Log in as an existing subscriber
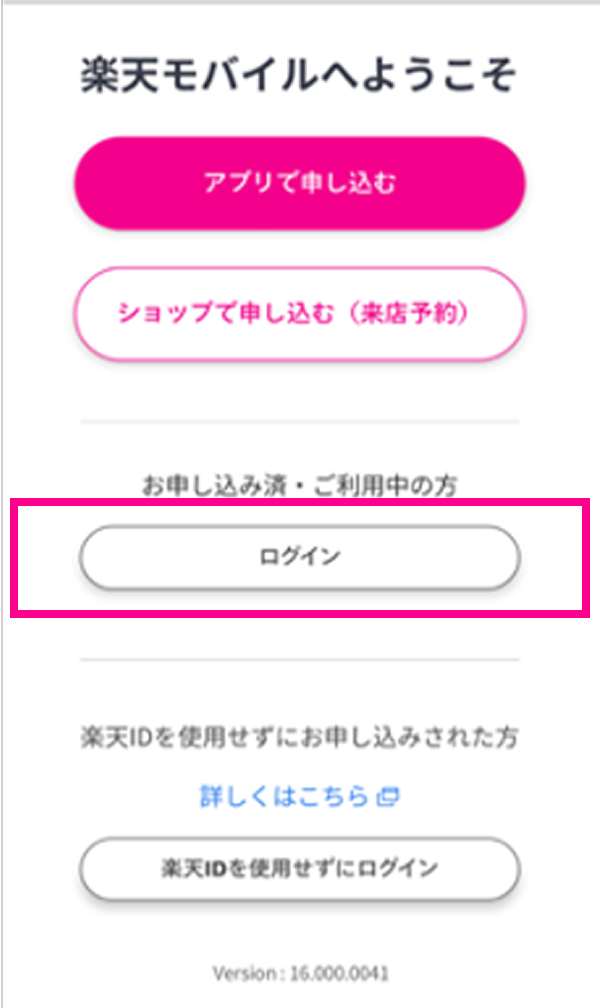The width and height of the screenshot is (600, 1008). [300, 557]
